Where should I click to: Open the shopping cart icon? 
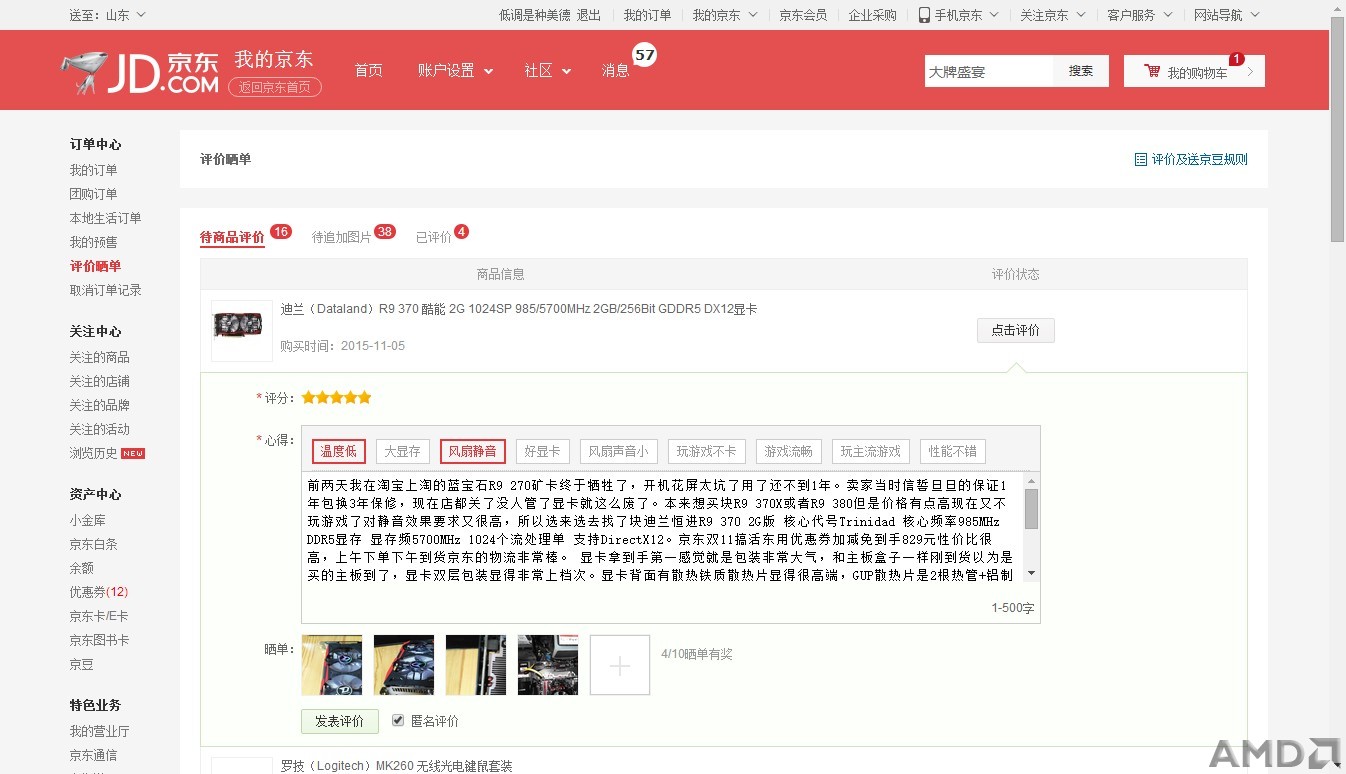click(x=1152, y=72)
